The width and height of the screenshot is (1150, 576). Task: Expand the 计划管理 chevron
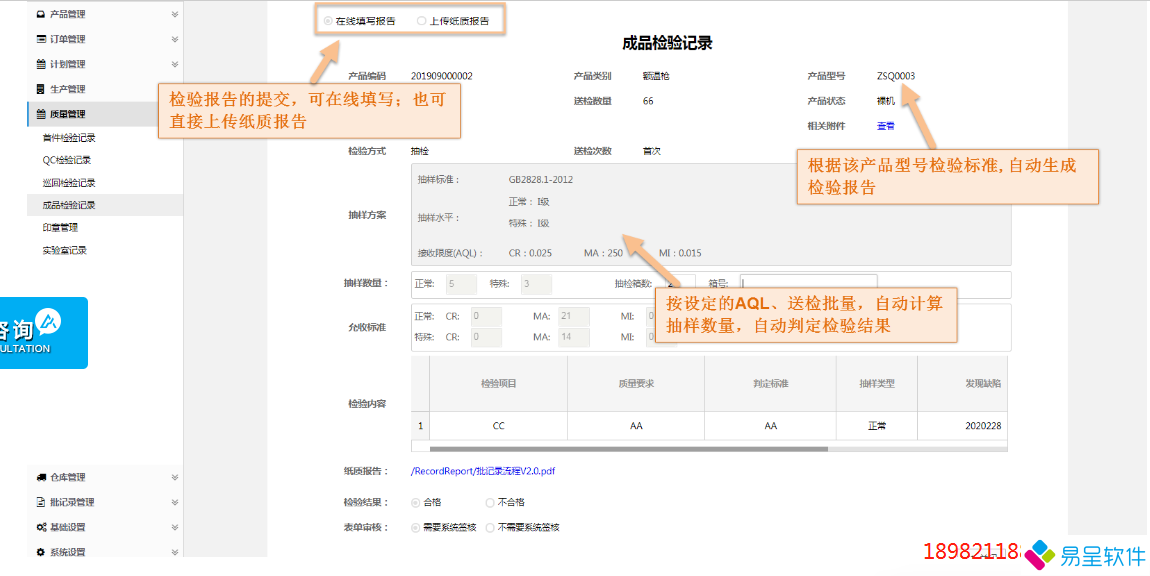(x=175, y=65)
